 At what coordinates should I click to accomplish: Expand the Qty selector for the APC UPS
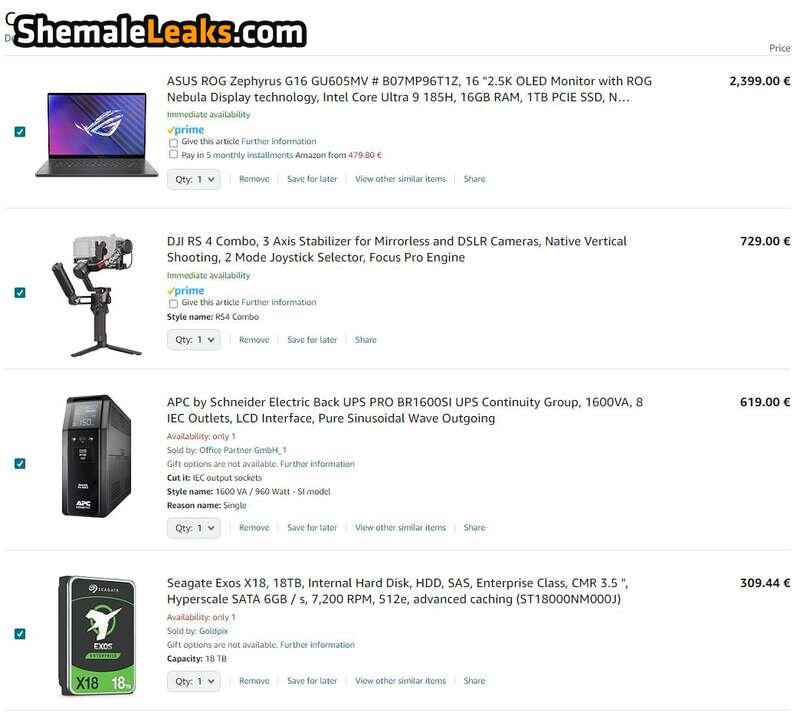194,528
